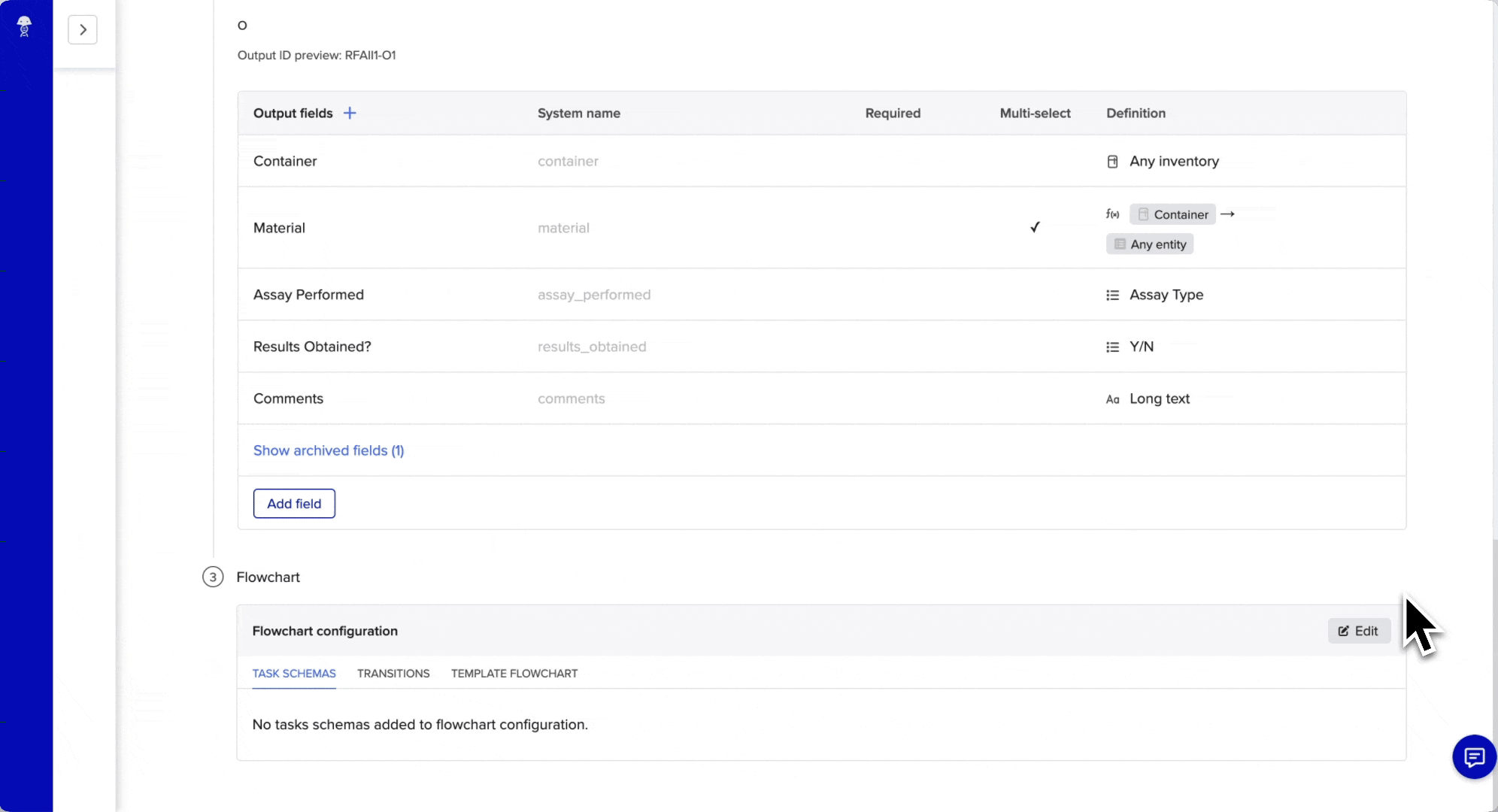Click the Aa Long text icon

[1113, 399]
